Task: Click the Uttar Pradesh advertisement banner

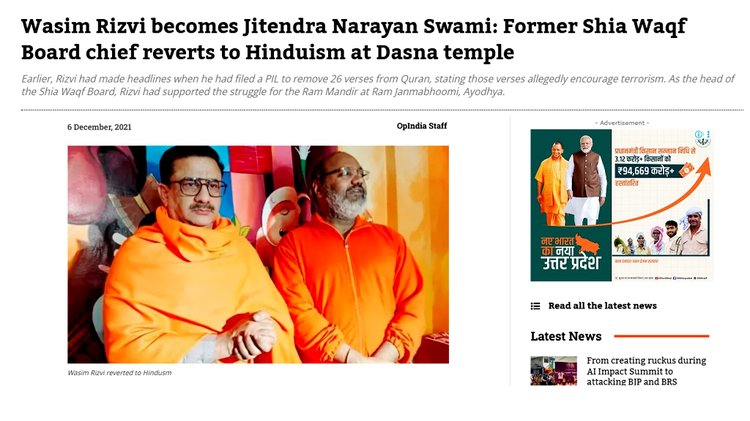Action: 621,205
